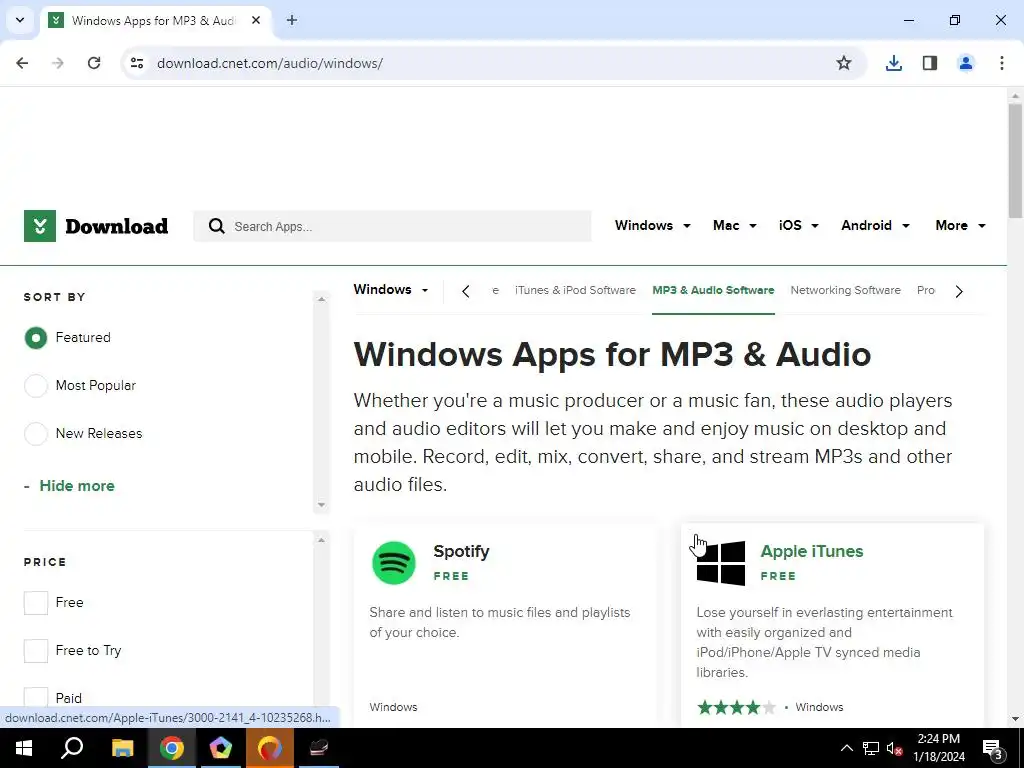Click the Apple iTunes star rating

[x=737, y=707]
